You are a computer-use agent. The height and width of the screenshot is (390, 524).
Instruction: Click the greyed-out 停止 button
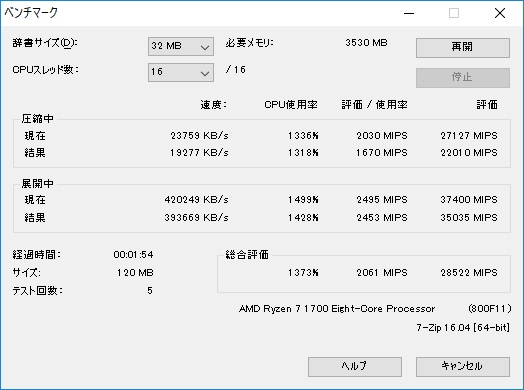[x=463, y=78]
